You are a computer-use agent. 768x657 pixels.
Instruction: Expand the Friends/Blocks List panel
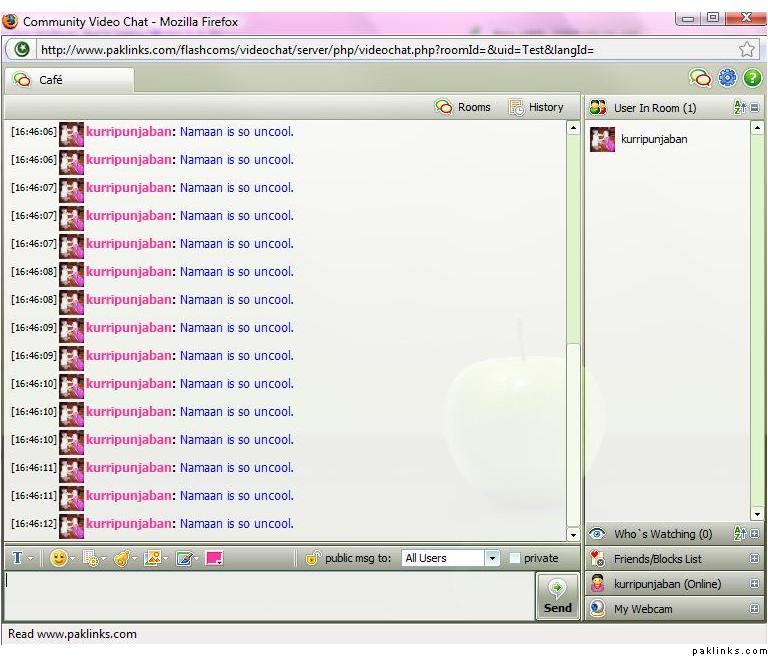754,559
